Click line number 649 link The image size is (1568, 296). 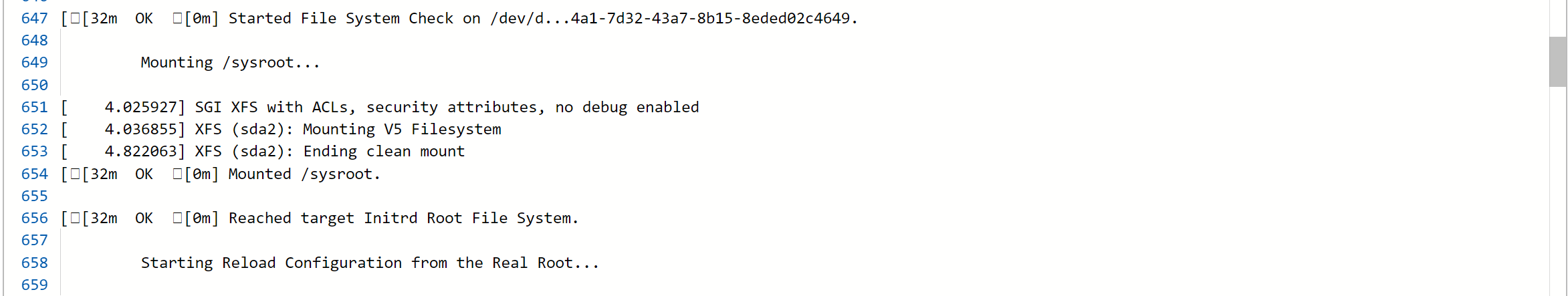click(34, 62)
